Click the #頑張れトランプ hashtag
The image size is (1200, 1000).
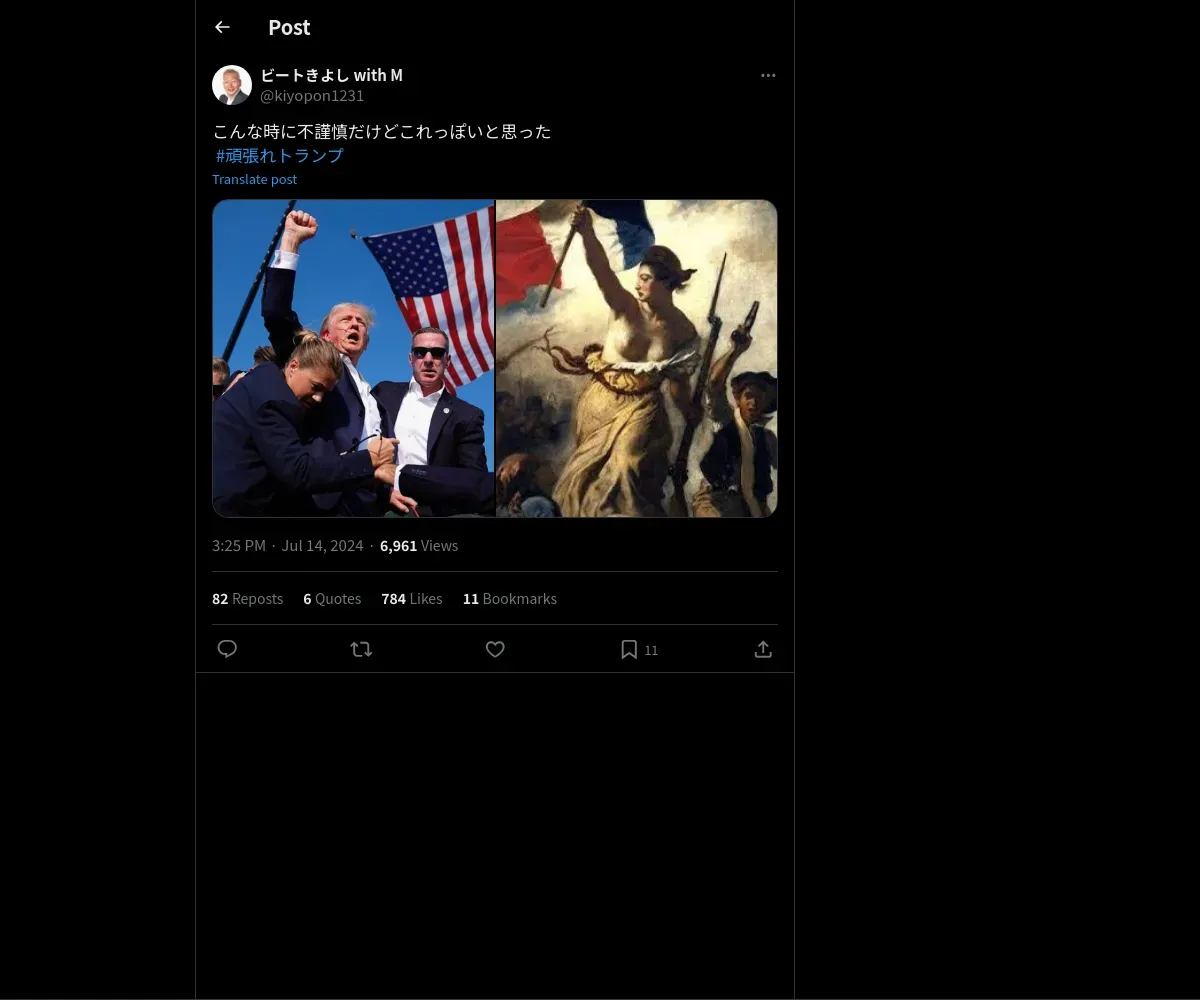click(279, 155)
